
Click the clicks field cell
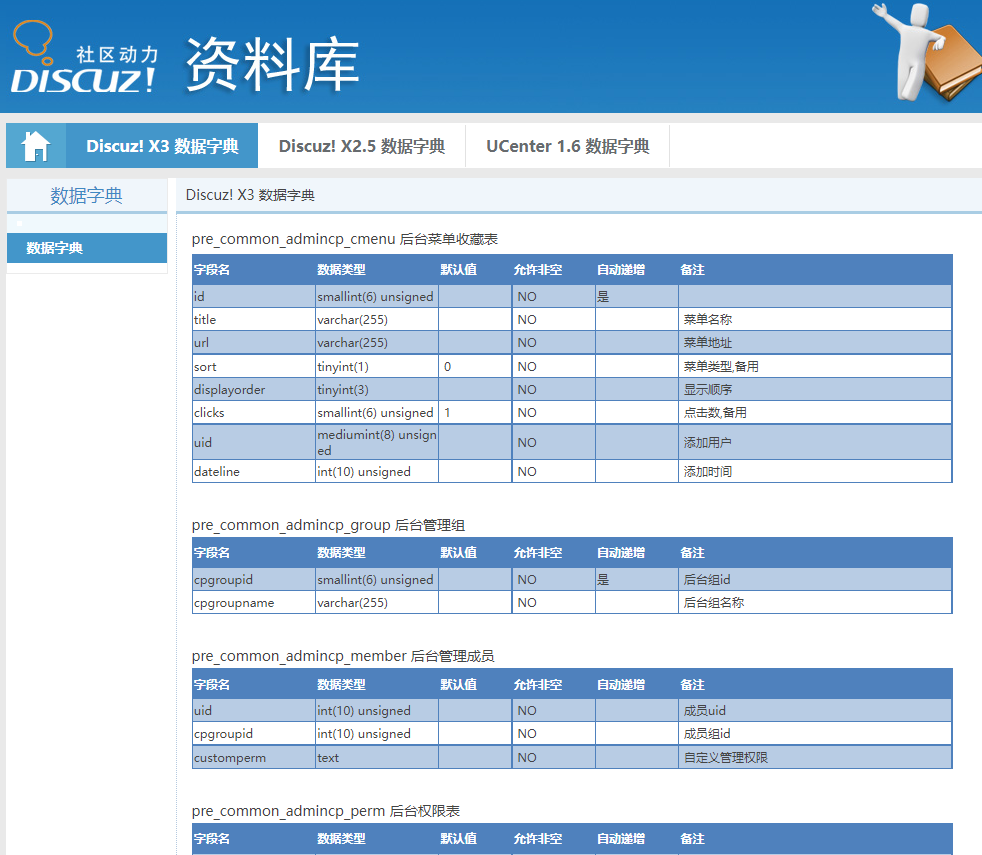point(254,413)
